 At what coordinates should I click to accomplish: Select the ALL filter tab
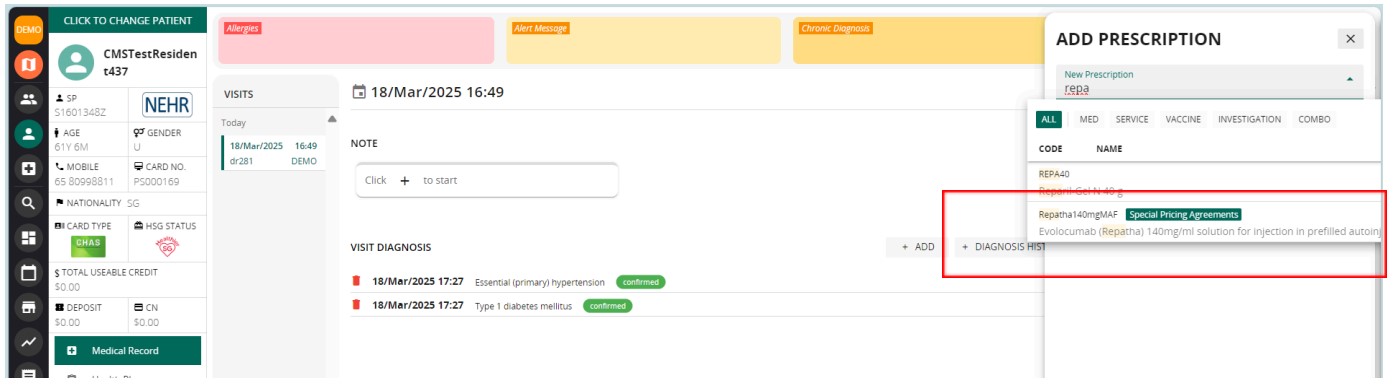point(1049,119)
